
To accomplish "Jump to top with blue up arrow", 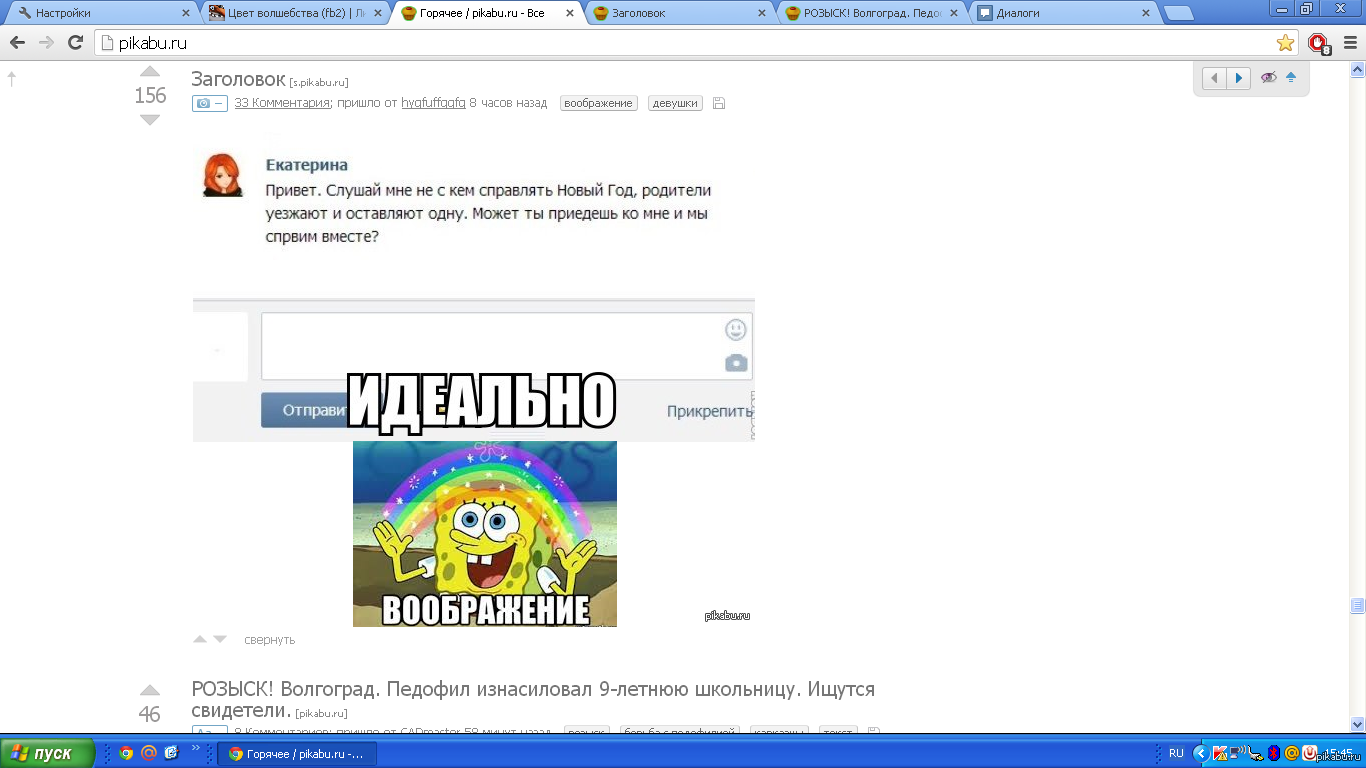I will click(1291, 77).
